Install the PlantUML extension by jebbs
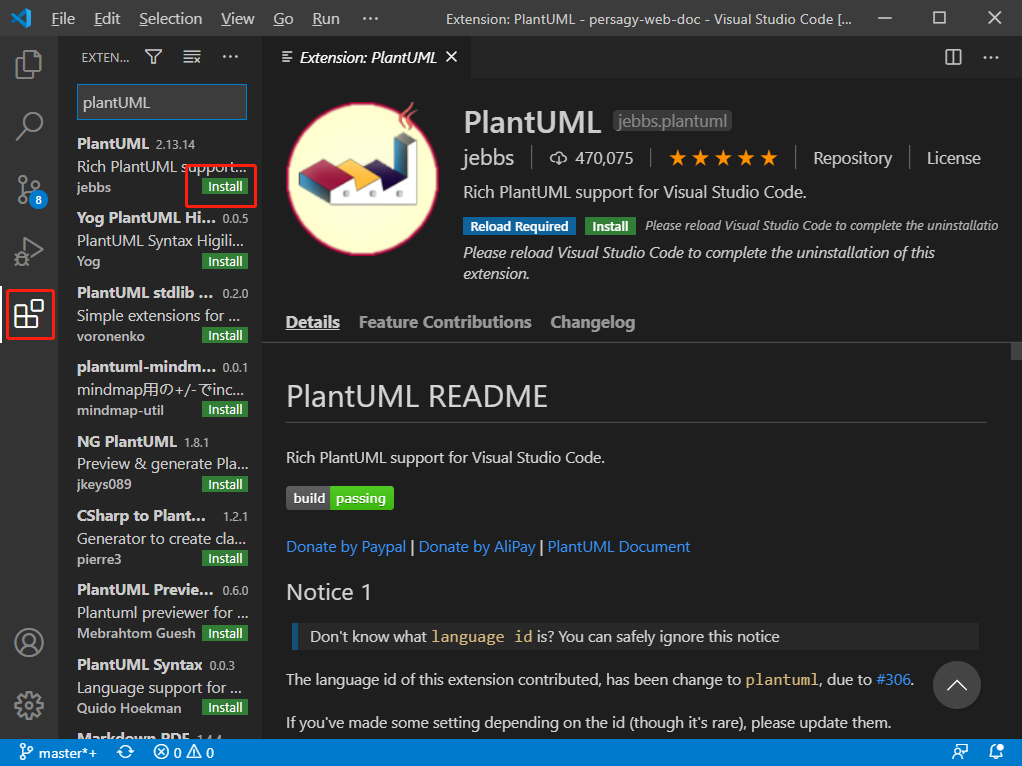Screen dimensions: 1022x766 tap(224, 186)
